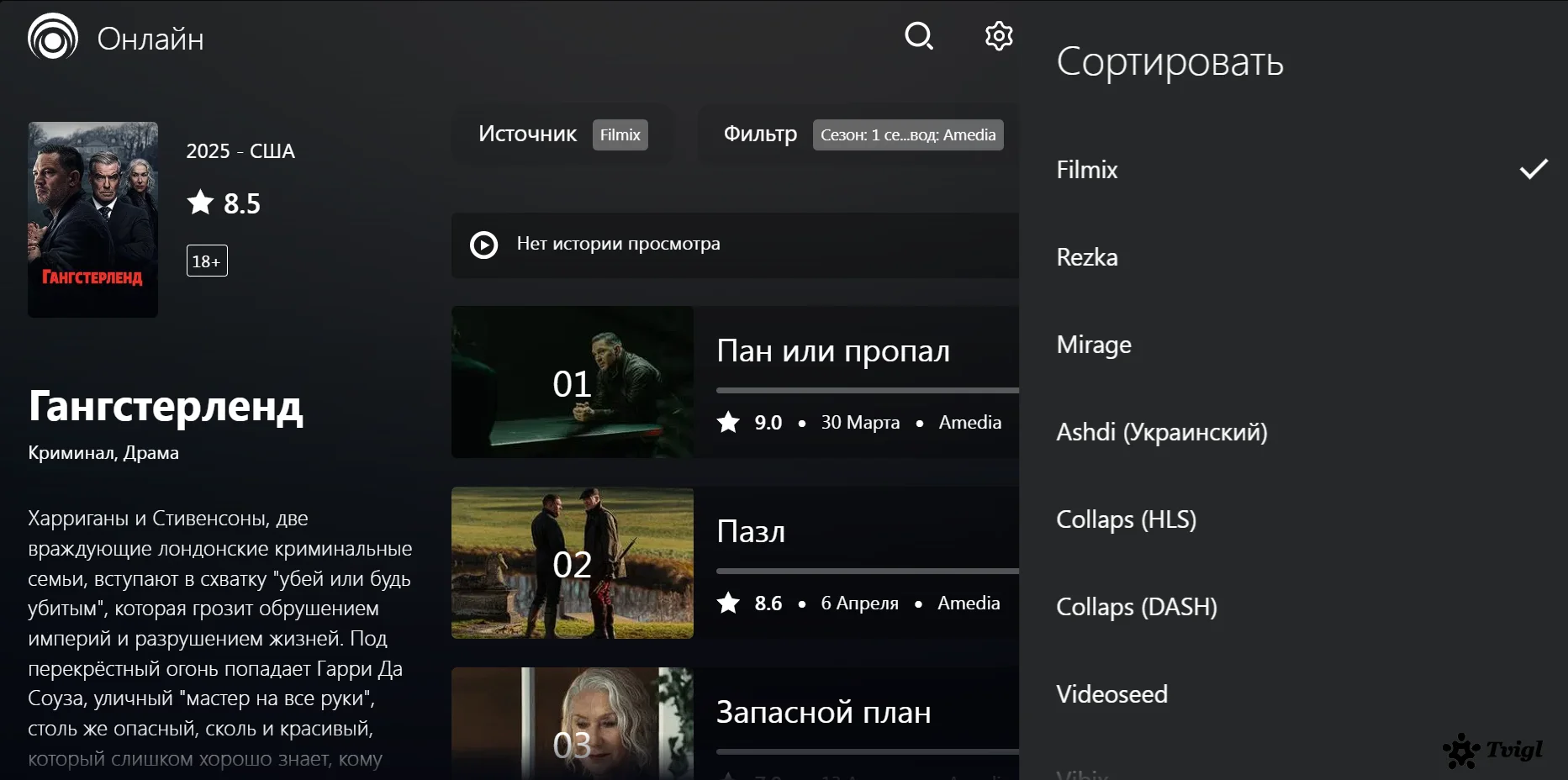The height and width of the screenshot is (780, 1568).
Task: Open episode 03 thumbnail
Action: coord(573,724)
